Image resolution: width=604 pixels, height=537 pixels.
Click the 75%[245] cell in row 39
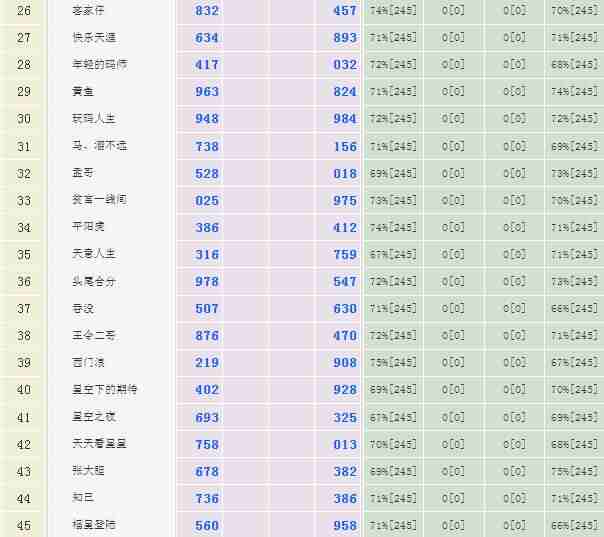pos(392,363)
